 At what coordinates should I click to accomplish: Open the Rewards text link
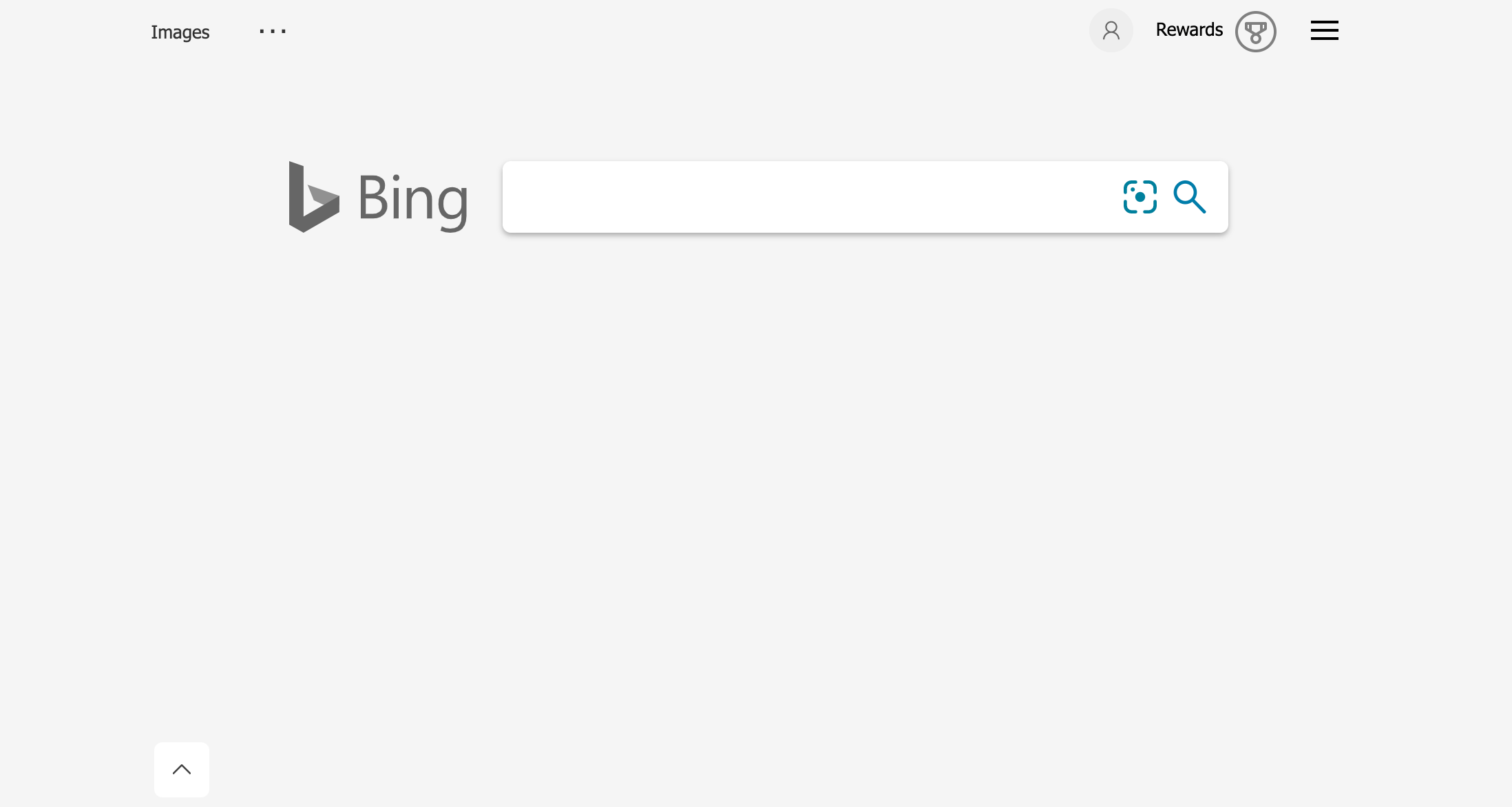point(1189,30)
